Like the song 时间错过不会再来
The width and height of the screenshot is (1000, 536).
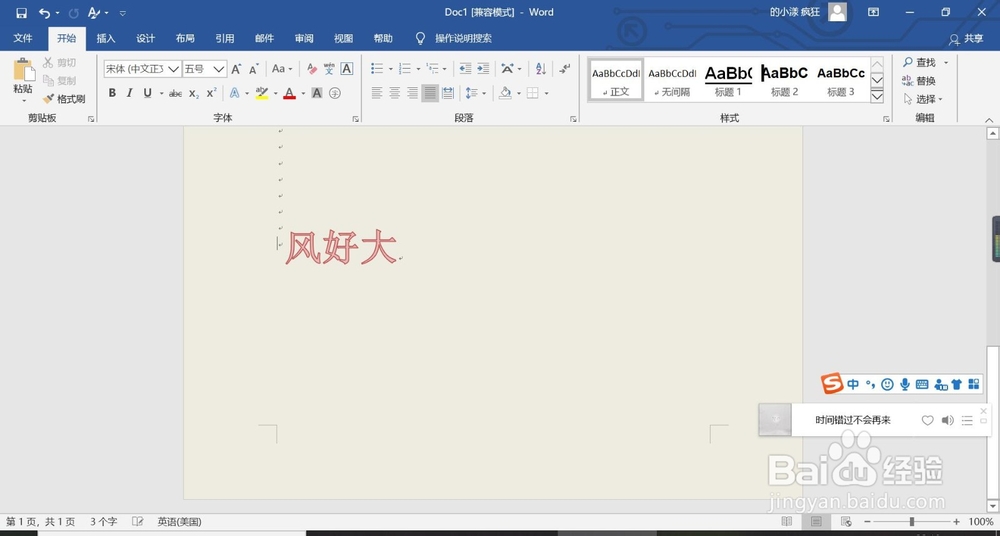tap(927, 420)
